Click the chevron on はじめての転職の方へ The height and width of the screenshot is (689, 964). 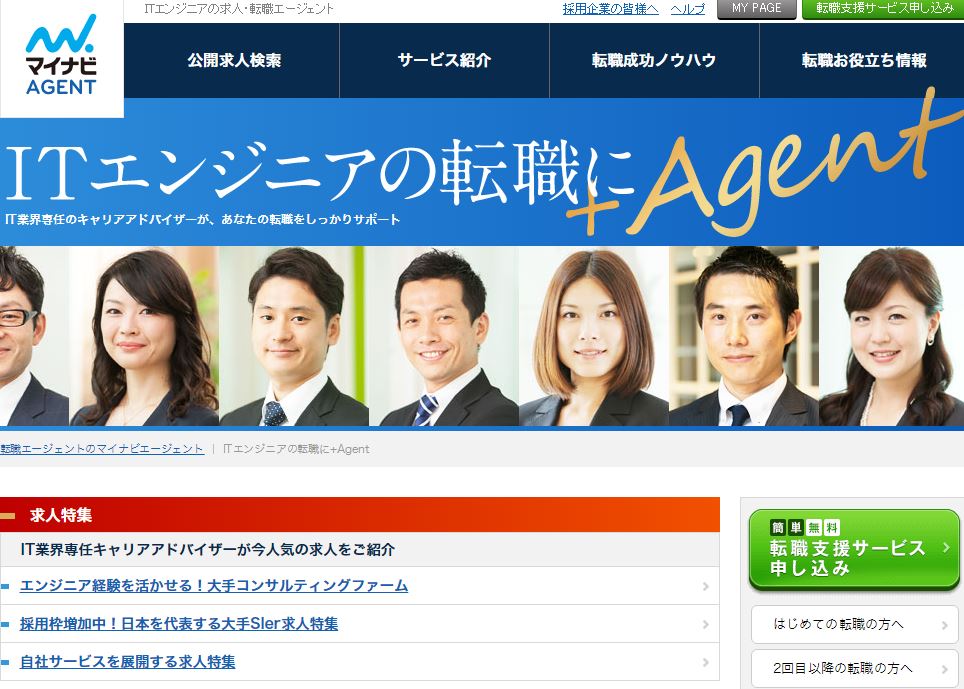(x=944, y=625)
